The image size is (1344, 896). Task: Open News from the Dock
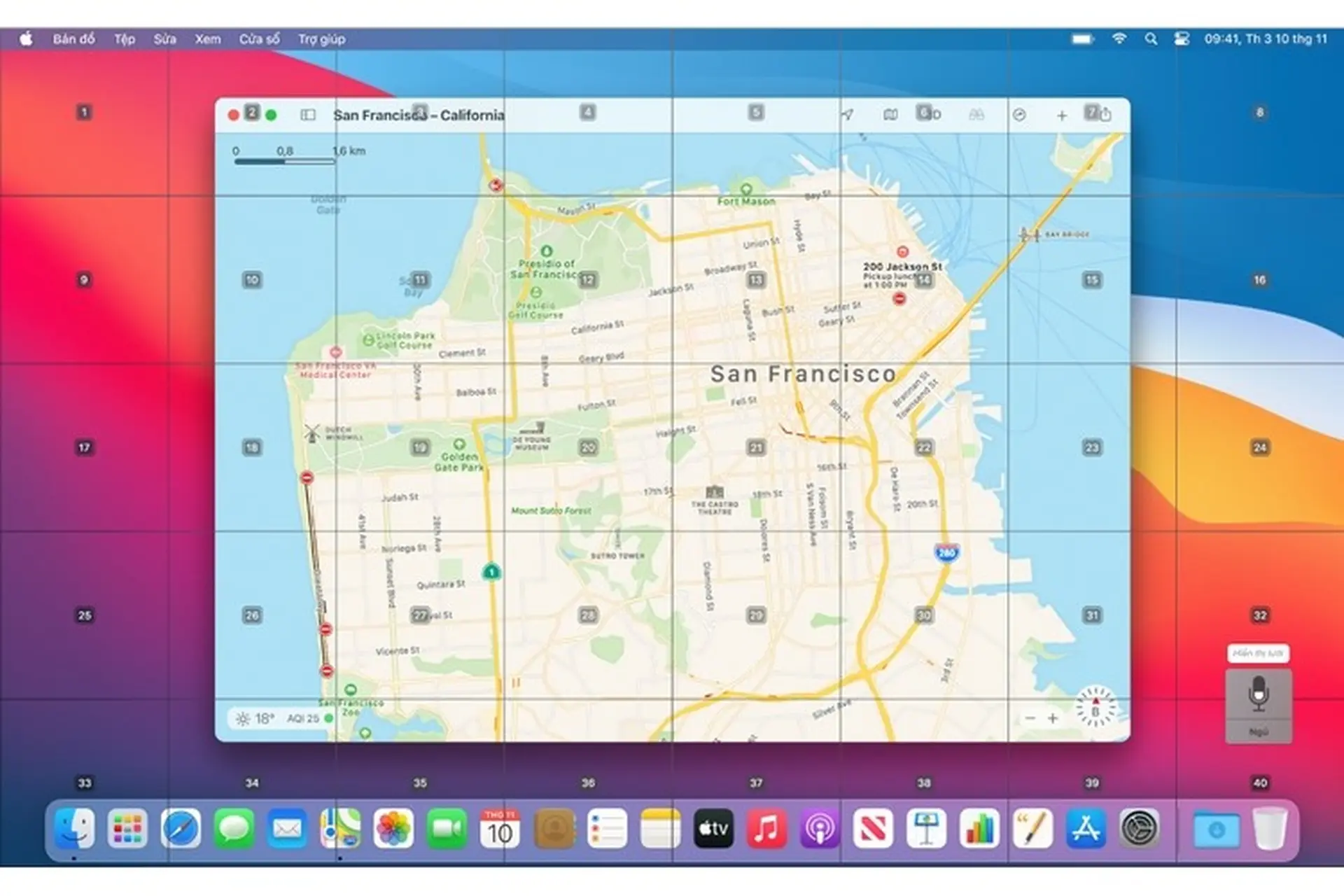[873, 829]
